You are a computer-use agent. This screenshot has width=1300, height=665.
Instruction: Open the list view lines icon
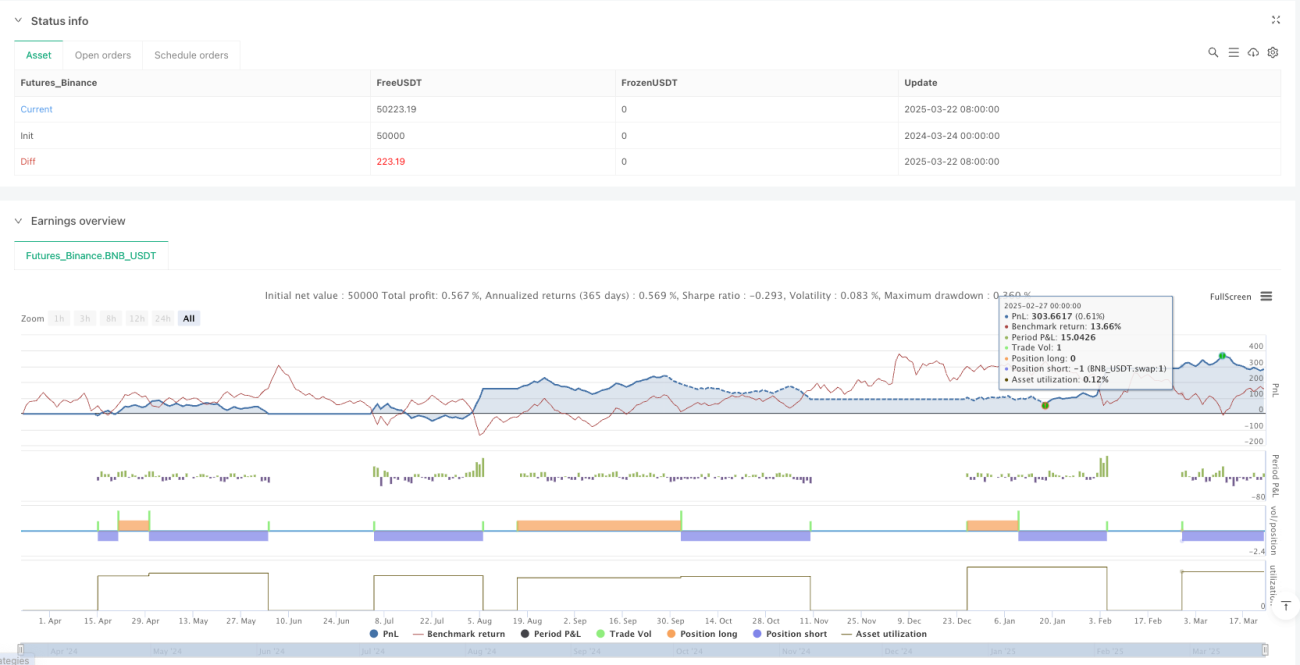(x=1233, y=52)
